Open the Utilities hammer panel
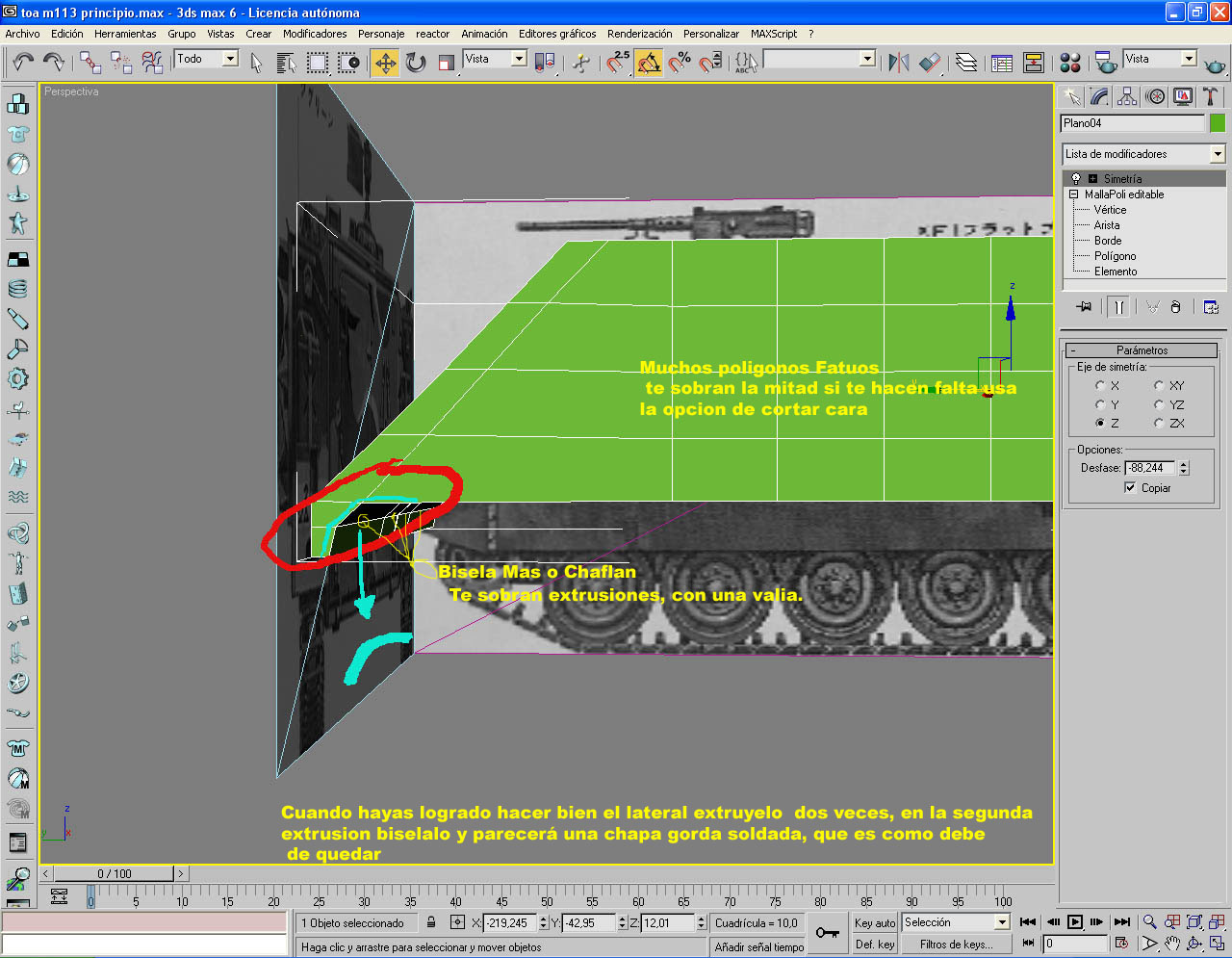 click(1211, 96)
